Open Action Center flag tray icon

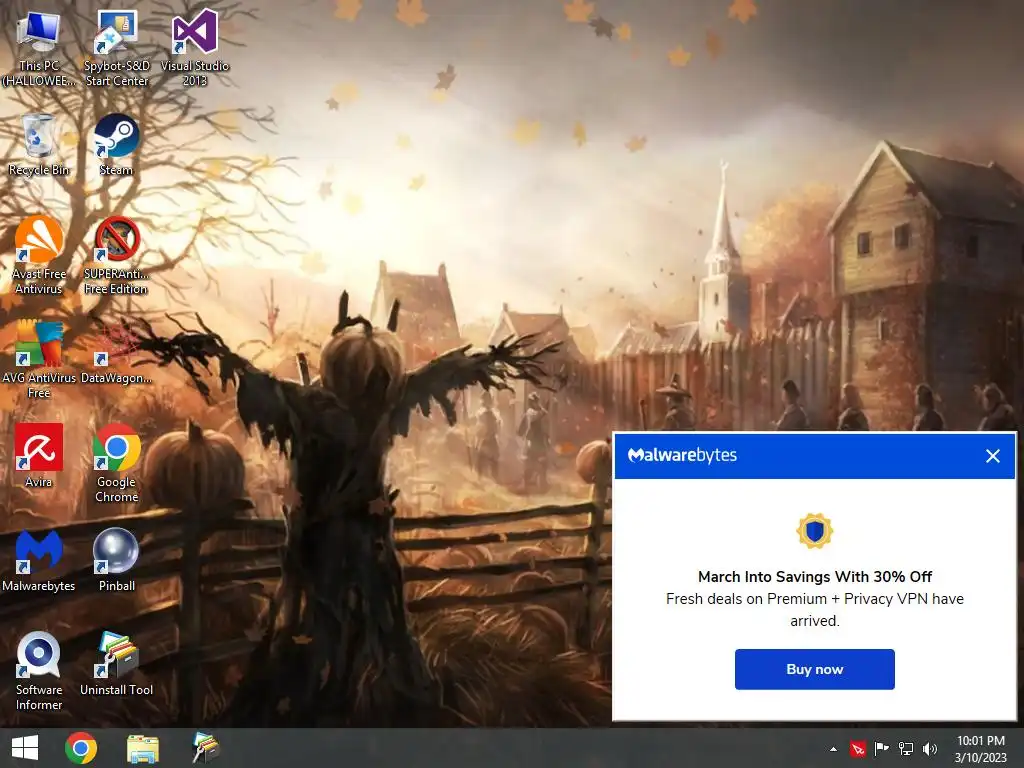(x=882, y=749)
